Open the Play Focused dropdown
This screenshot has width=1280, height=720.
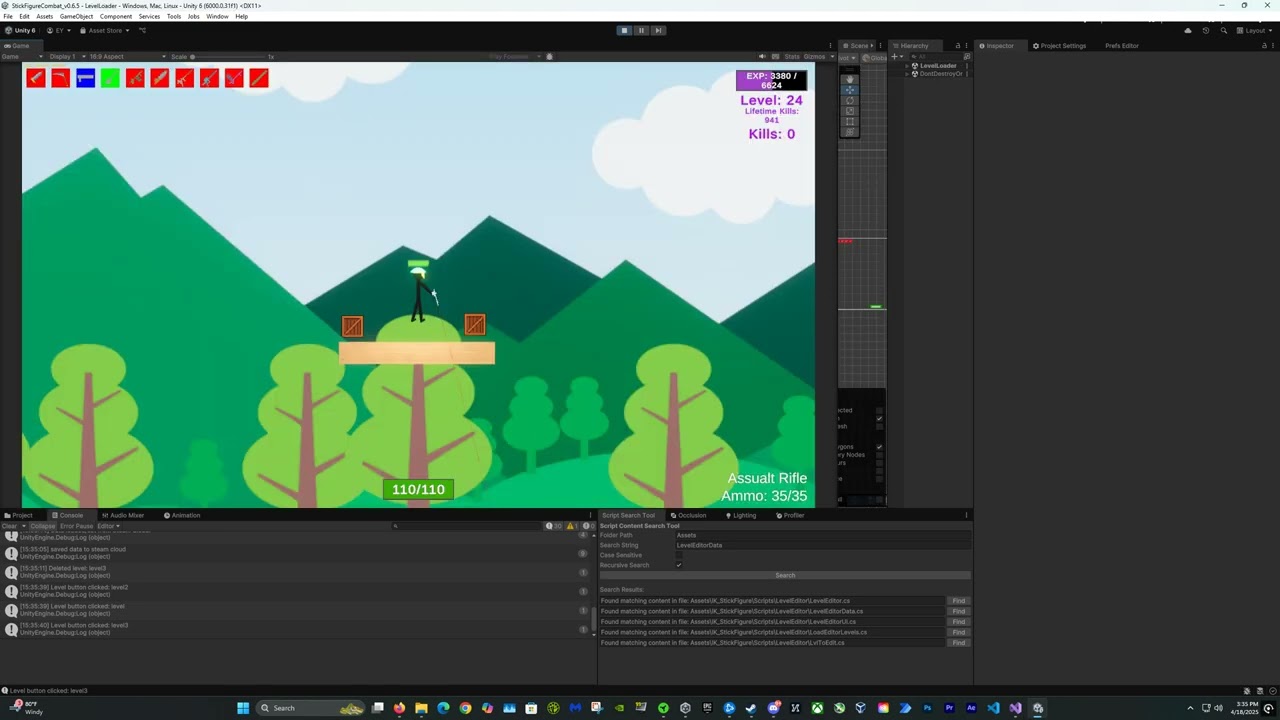(x=513, y=56)
